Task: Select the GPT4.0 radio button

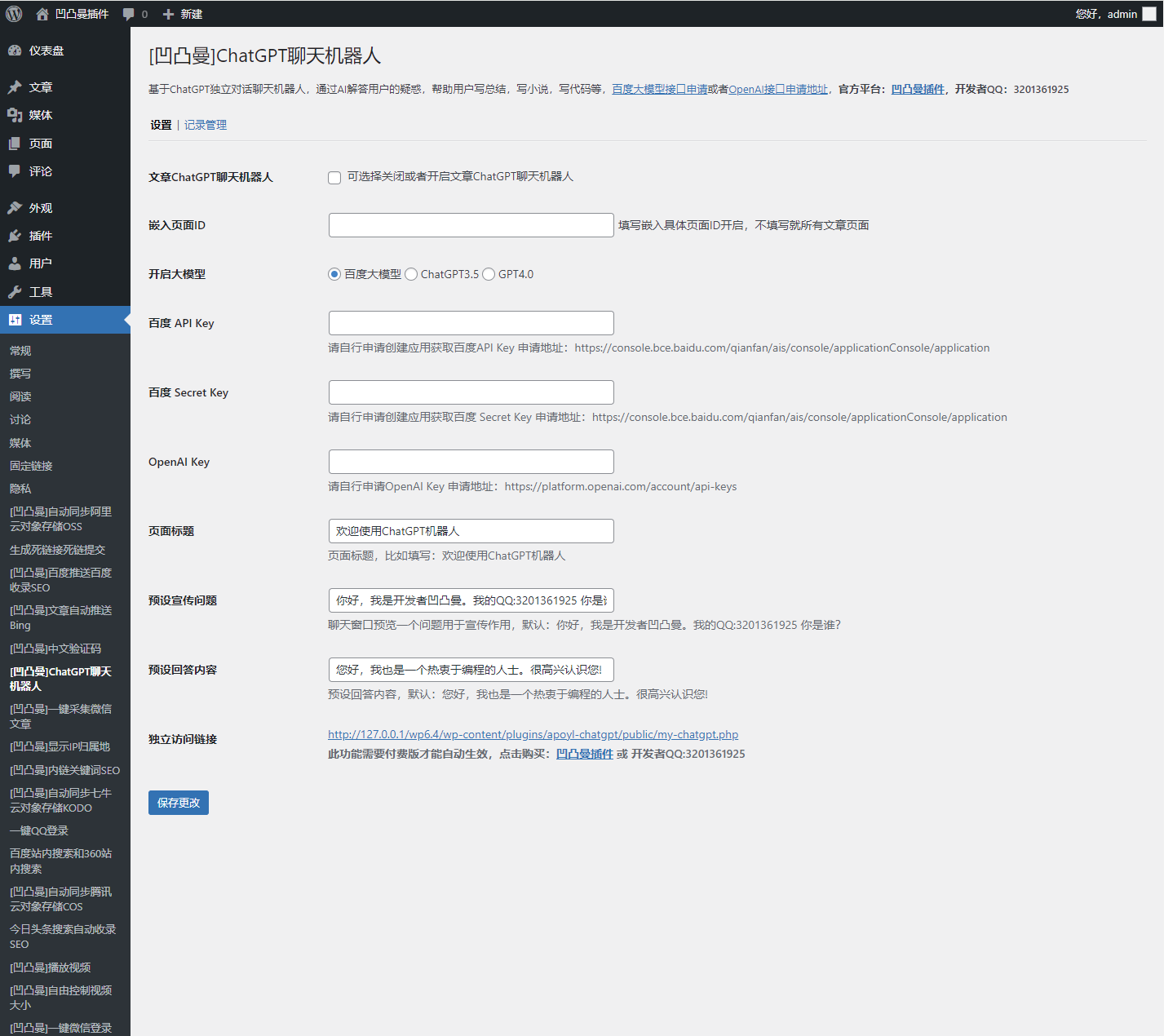Action: tap(489, 274)
